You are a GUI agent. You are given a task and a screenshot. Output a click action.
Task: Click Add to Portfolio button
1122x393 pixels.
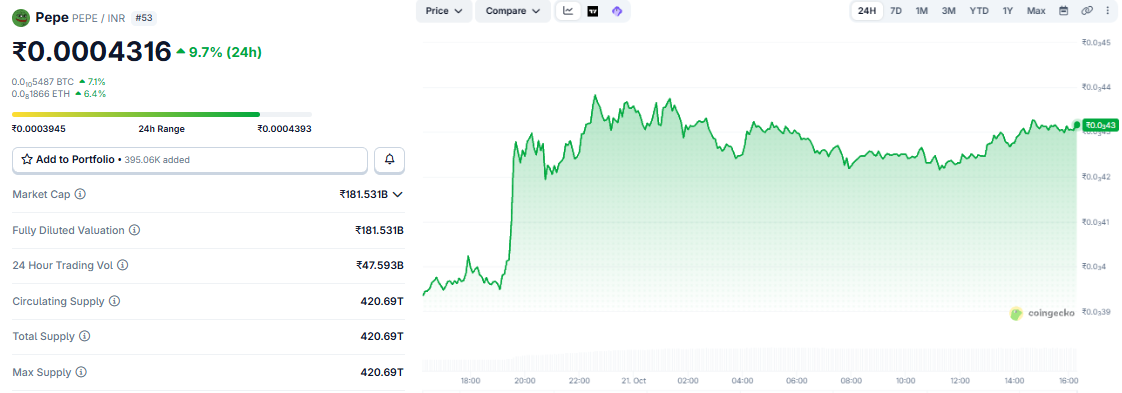click(190, 160)
